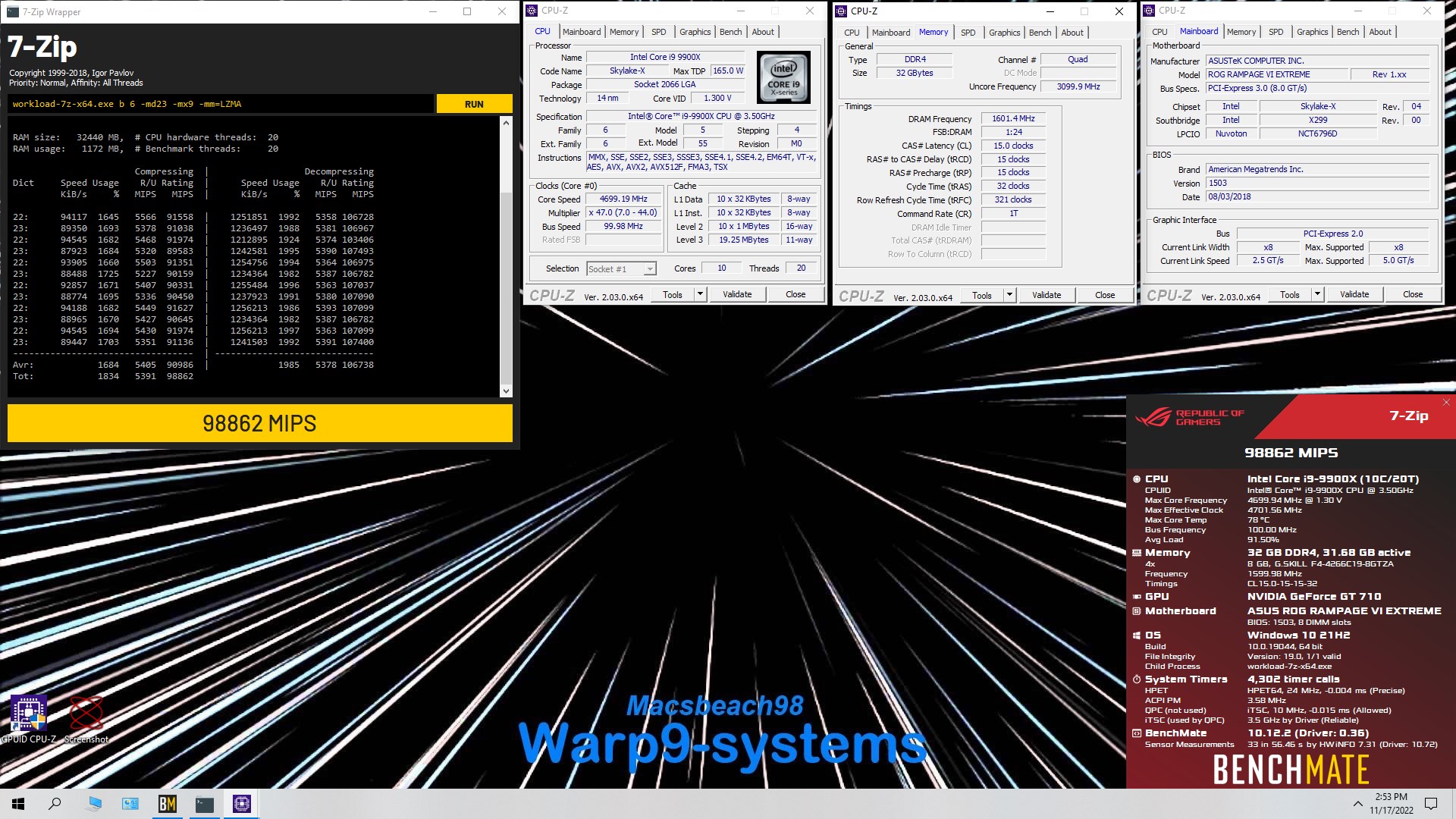Click the ROG RAMPAGE VI EXTREME model field
The width and height of the screenshot is (1456, 819).
[1277, 74]
